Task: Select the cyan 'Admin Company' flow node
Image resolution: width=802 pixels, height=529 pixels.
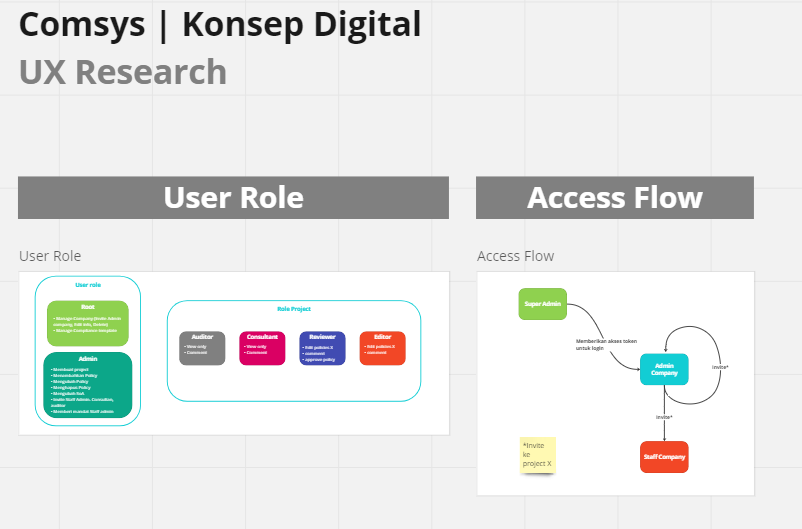Action: tap(664, 369)
